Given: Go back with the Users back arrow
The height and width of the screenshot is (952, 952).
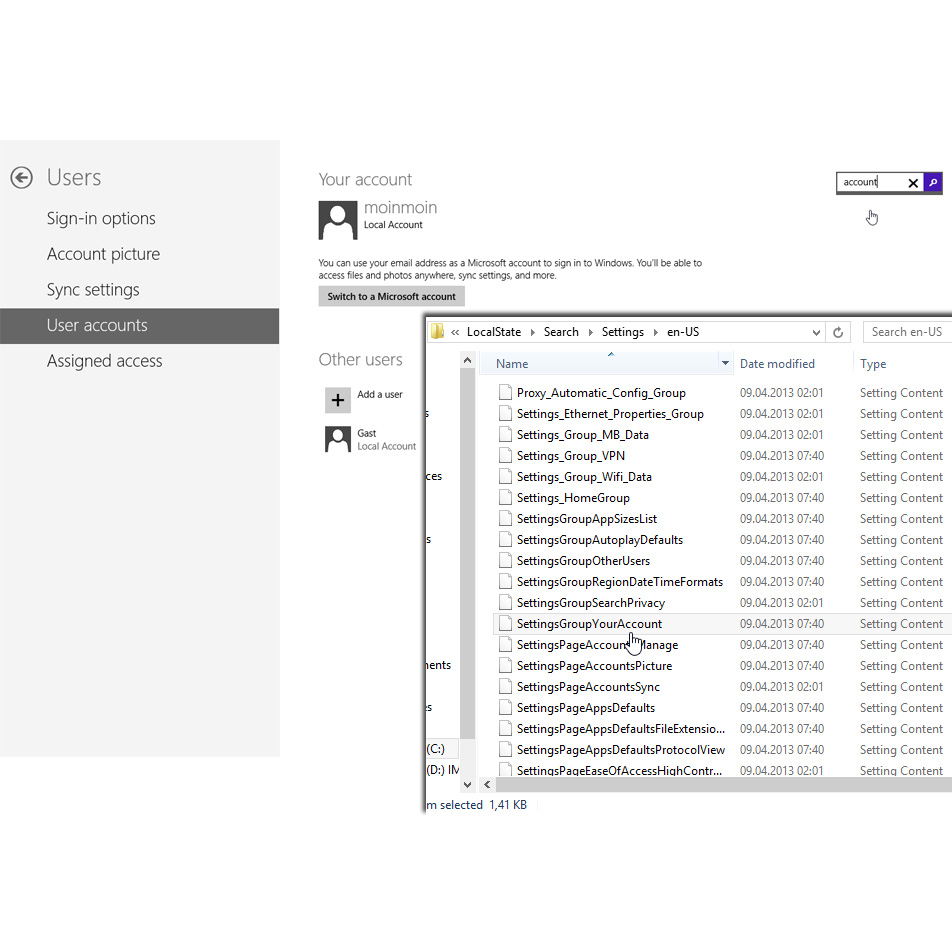Looking at the screenshot, I should pos(22,177).
